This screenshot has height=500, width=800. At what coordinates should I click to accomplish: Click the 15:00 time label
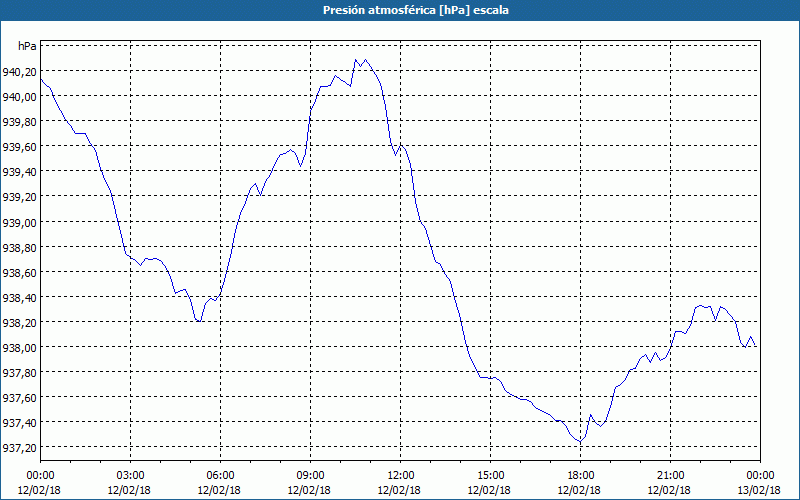(x=490, y=476)
